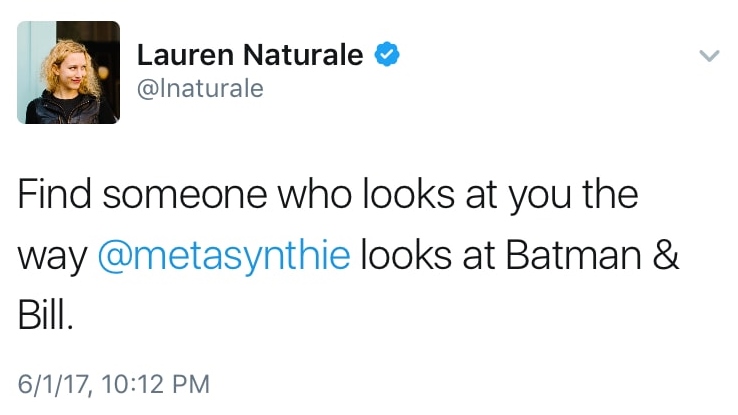The image size is (738, 415).
Task: Click the word "way" before the mention
Action: 53,256
